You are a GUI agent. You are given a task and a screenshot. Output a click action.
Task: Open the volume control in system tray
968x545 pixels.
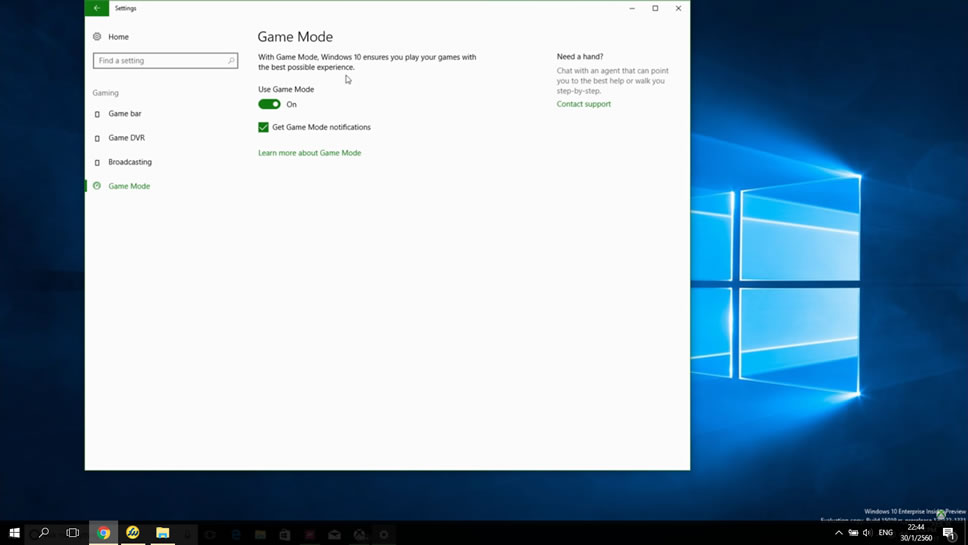pos(867,533)
